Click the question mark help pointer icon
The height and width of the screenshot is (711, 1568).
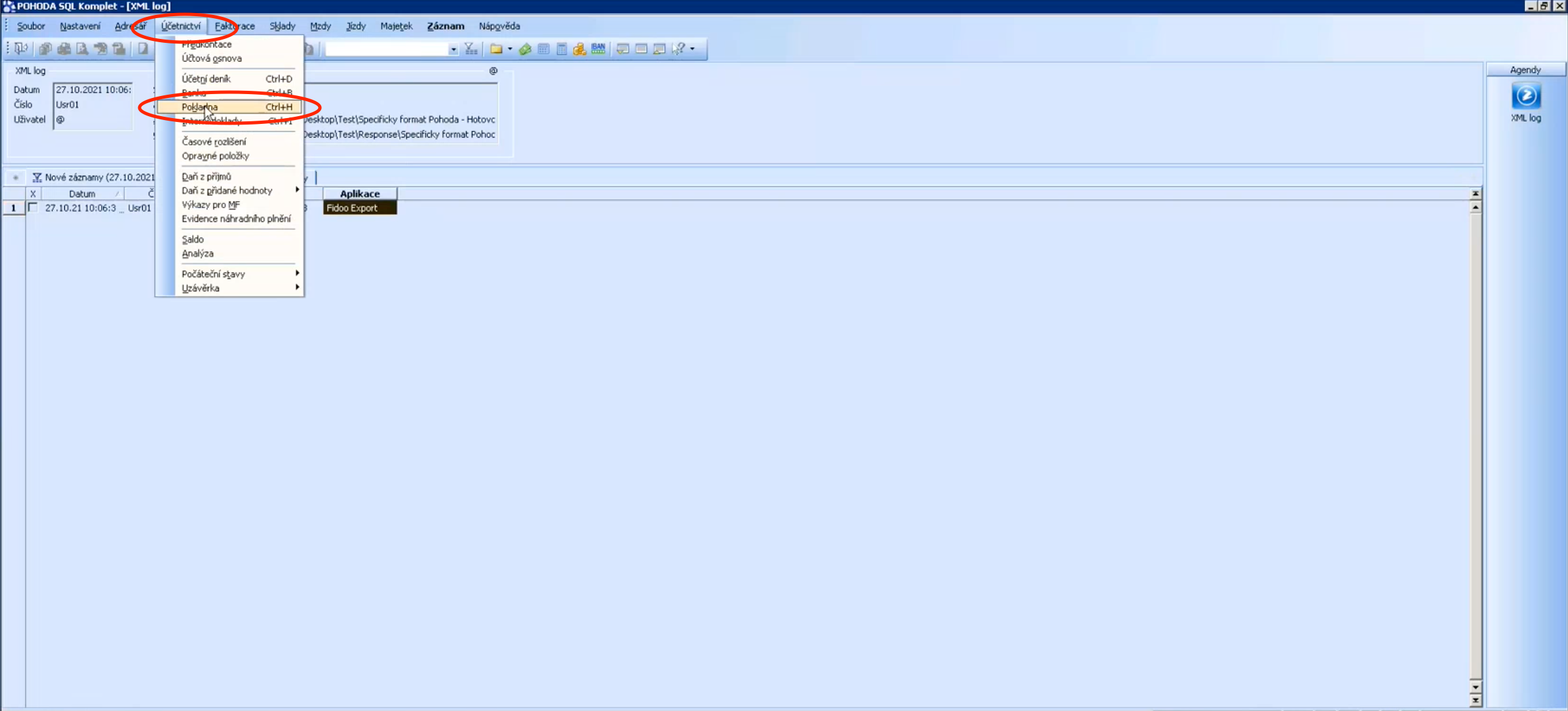coord(678,49)
